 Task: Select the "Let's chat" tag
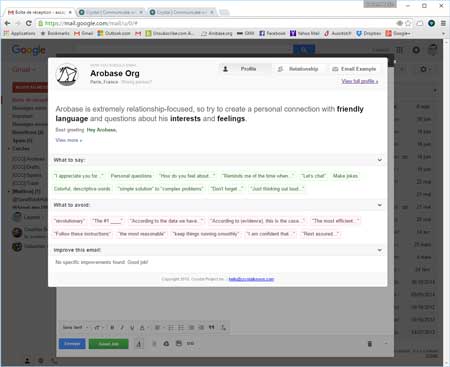pos(313,176)
